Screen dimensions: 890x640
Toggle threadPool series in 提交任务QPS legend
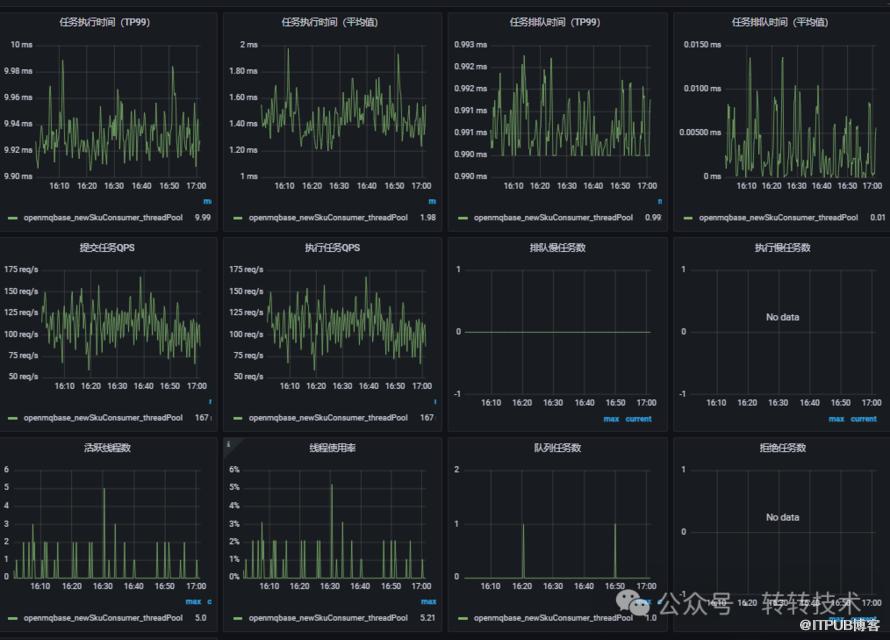(103, 418)
